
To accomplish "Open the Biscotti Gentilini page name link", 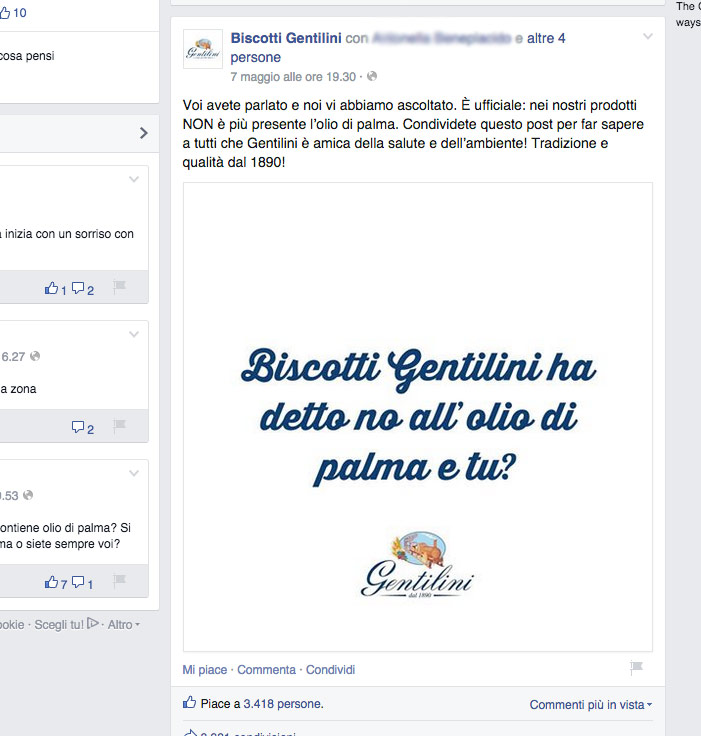I will (x=285, y=38).
